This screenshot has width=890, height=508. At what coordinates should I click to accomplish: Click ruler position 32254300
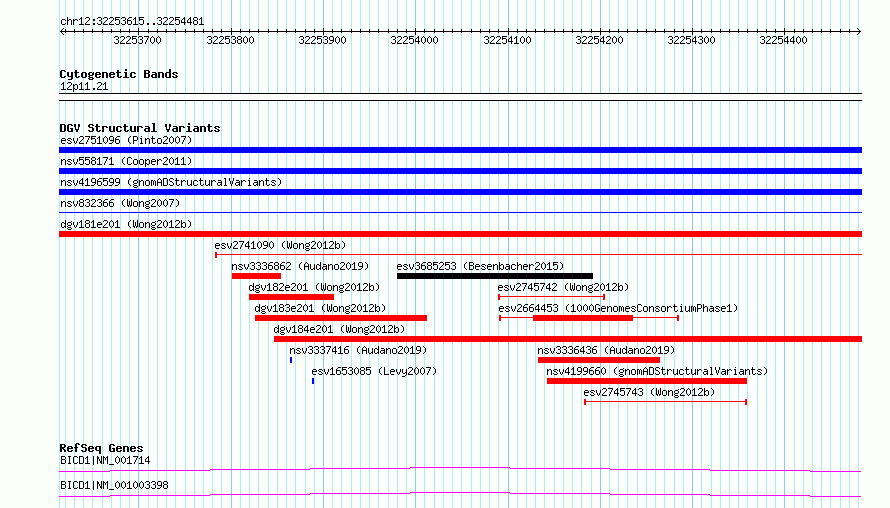(691, 40)
